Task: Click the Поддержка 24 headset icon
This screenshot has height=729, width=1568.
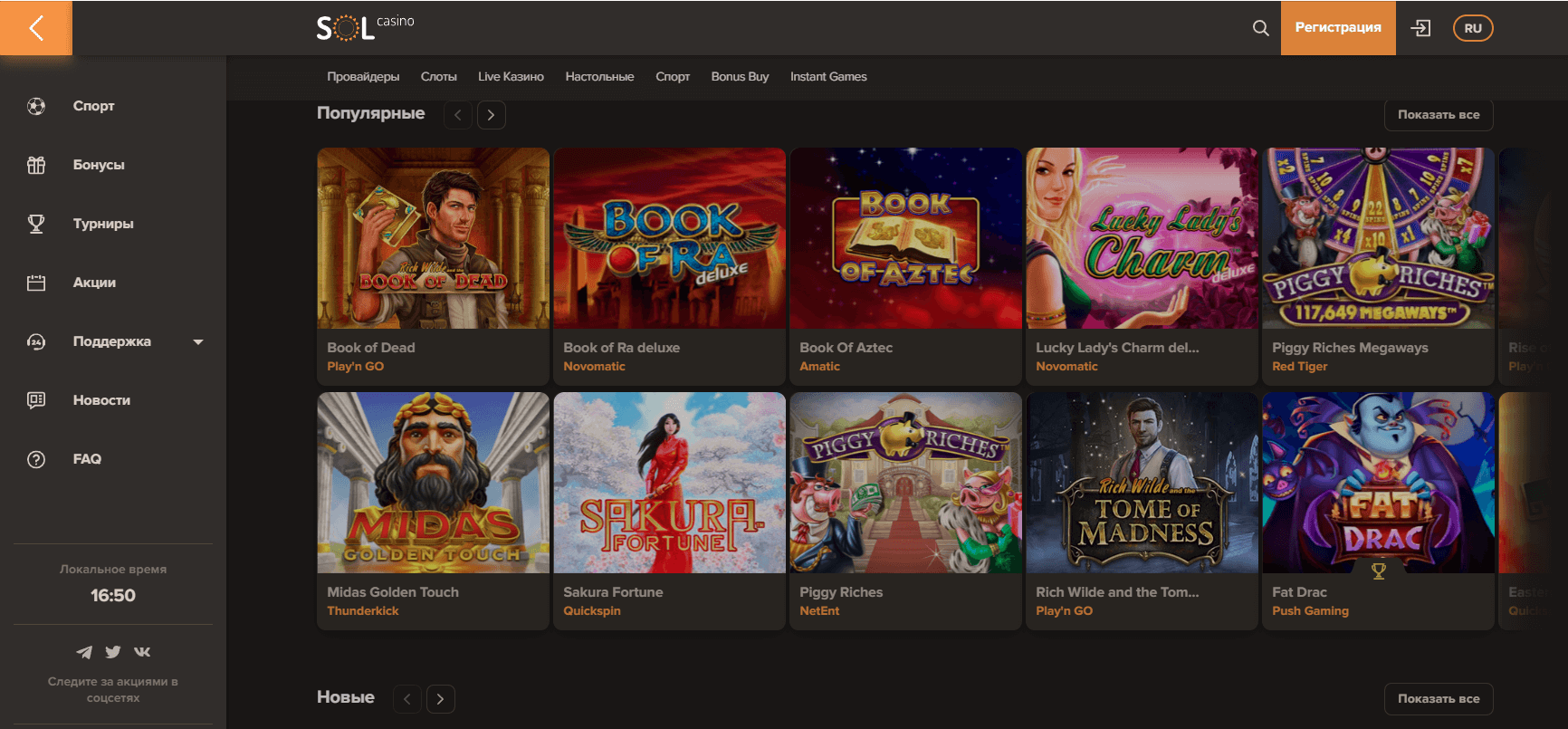Action: coord(36,341)
